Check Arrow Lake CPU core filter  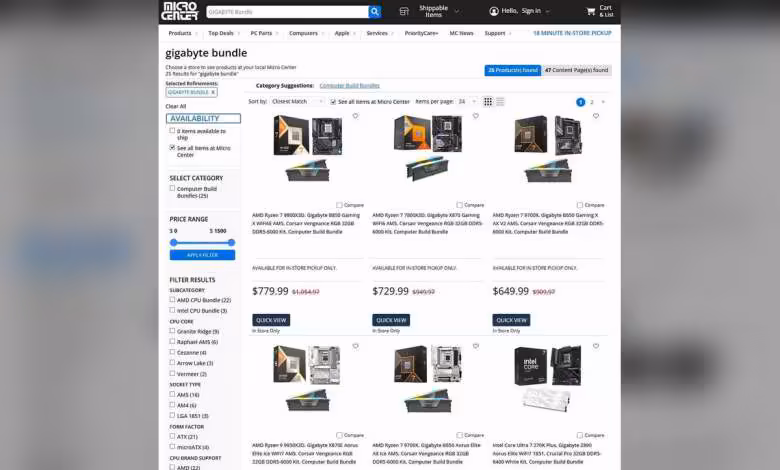[172, 363]
